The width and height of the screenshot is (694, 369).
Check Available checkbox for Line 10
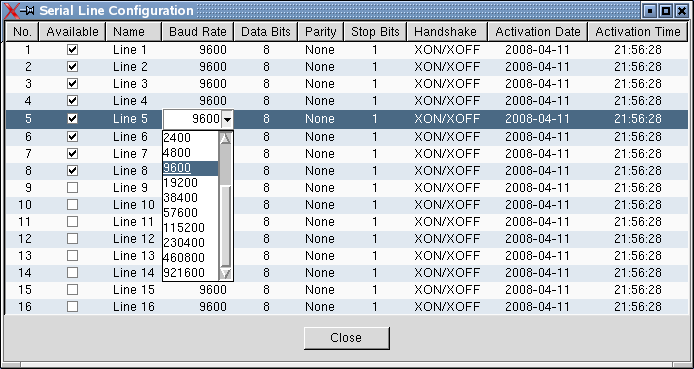[x=72, y=204]
